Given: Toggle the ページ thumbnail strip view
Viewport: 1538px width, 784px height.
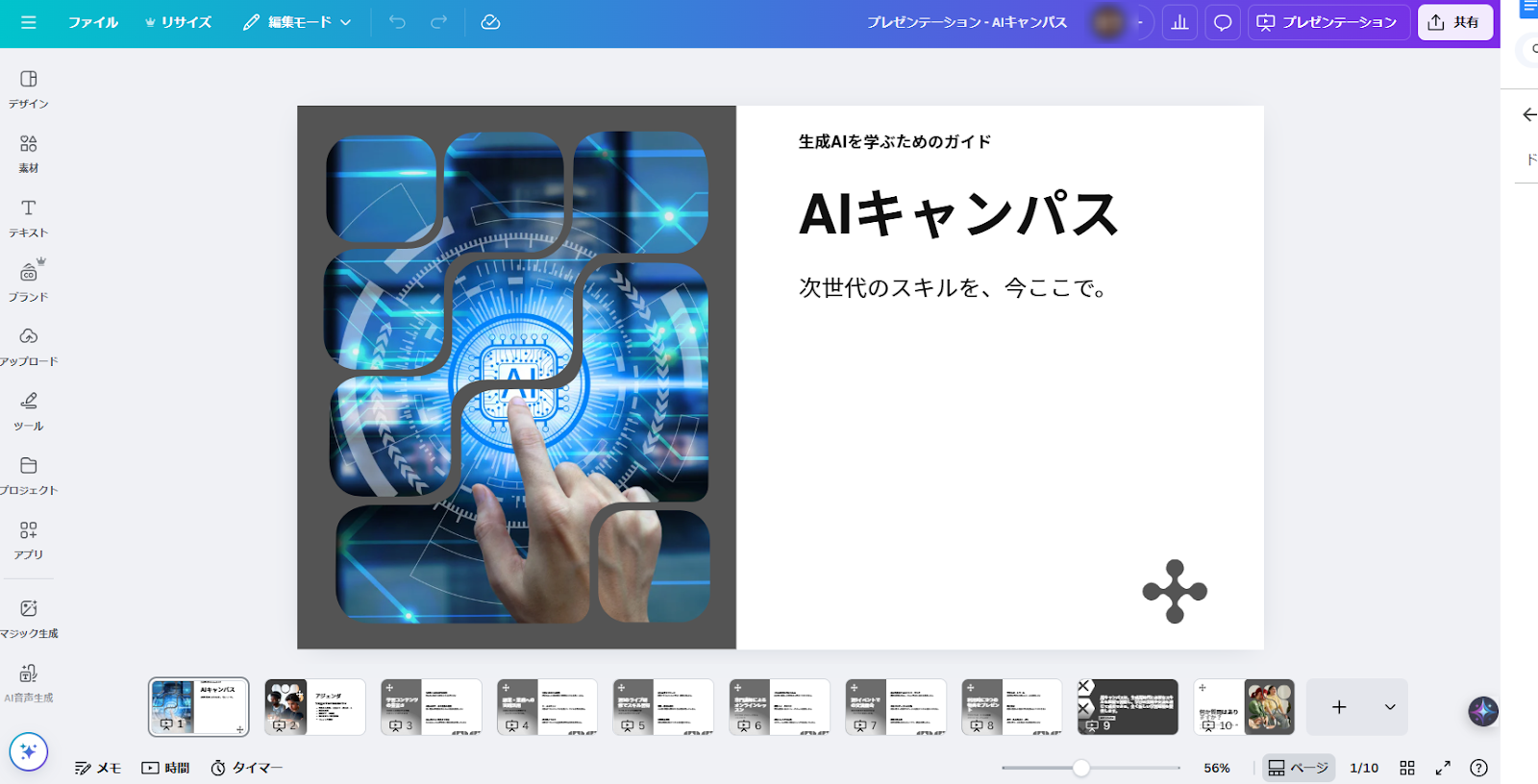Looking at the screenshot, I should click(x=1298, y=768).
